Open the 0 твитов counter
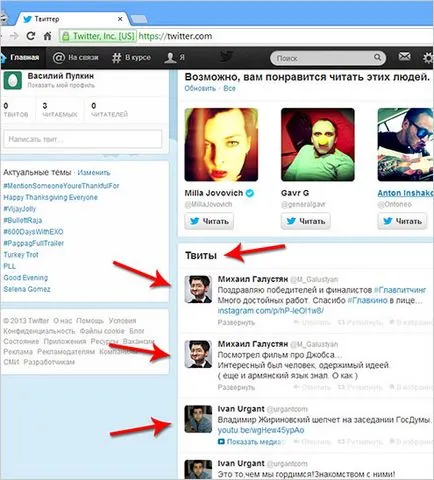The height and width of the screenshot is (480, 434). pos(16,110)
